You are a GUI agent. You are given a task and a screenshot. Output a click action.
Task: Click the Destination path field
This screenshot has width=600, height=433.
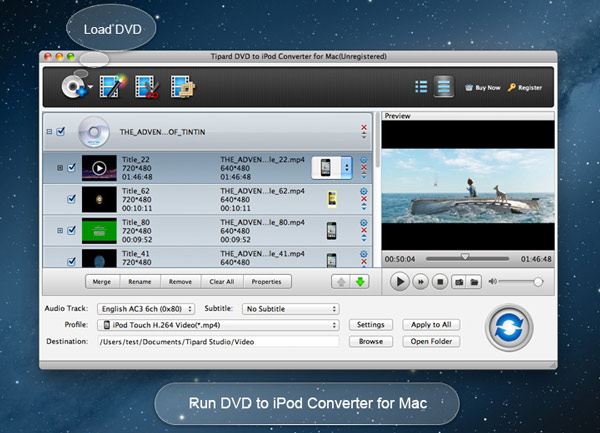(x=218, y=342)
